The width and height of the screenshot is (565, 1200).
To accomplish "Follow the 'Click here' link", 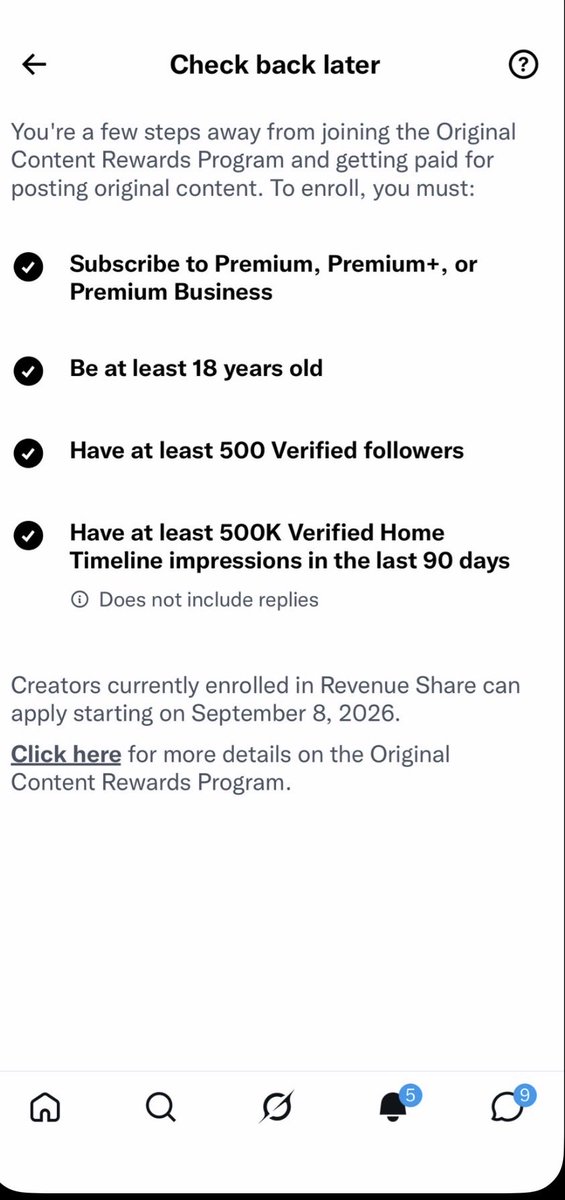I will (66, 754).
